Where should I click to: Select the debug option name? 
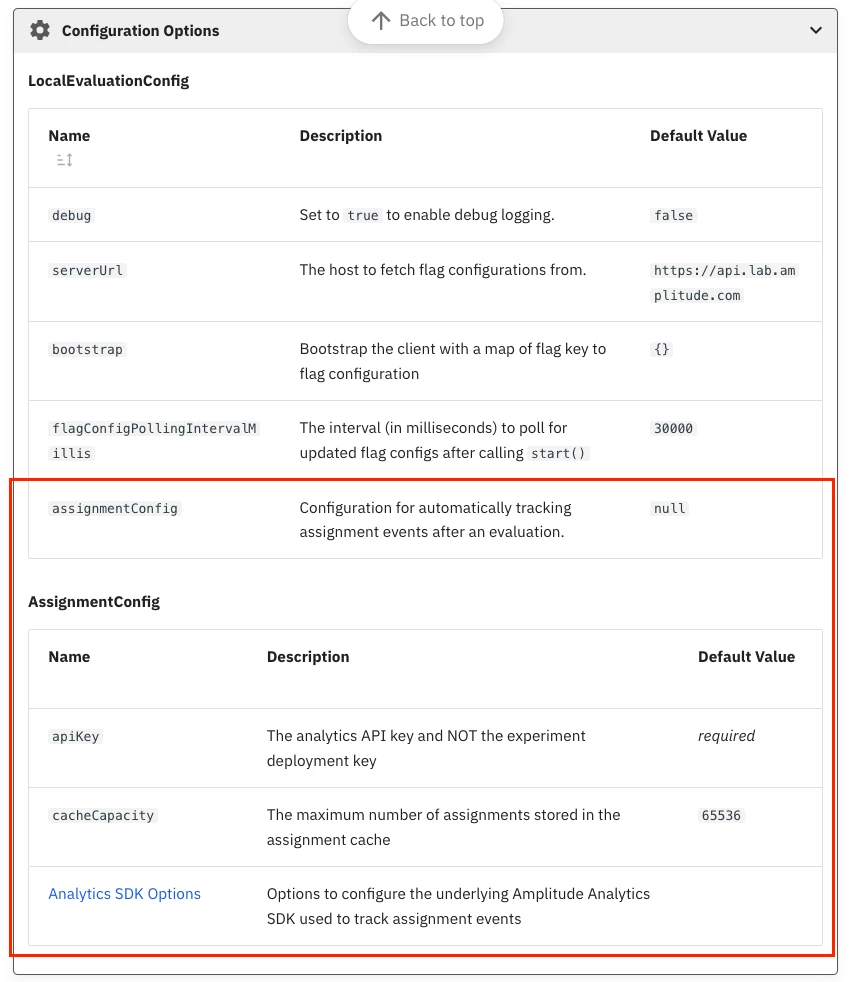click(x=71, y=215)
